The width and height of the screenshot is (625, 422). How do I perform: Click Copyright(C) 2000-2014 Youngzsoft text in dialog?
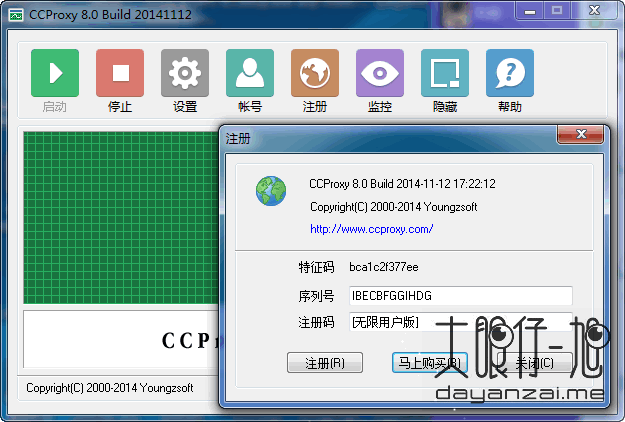[393, 207]
